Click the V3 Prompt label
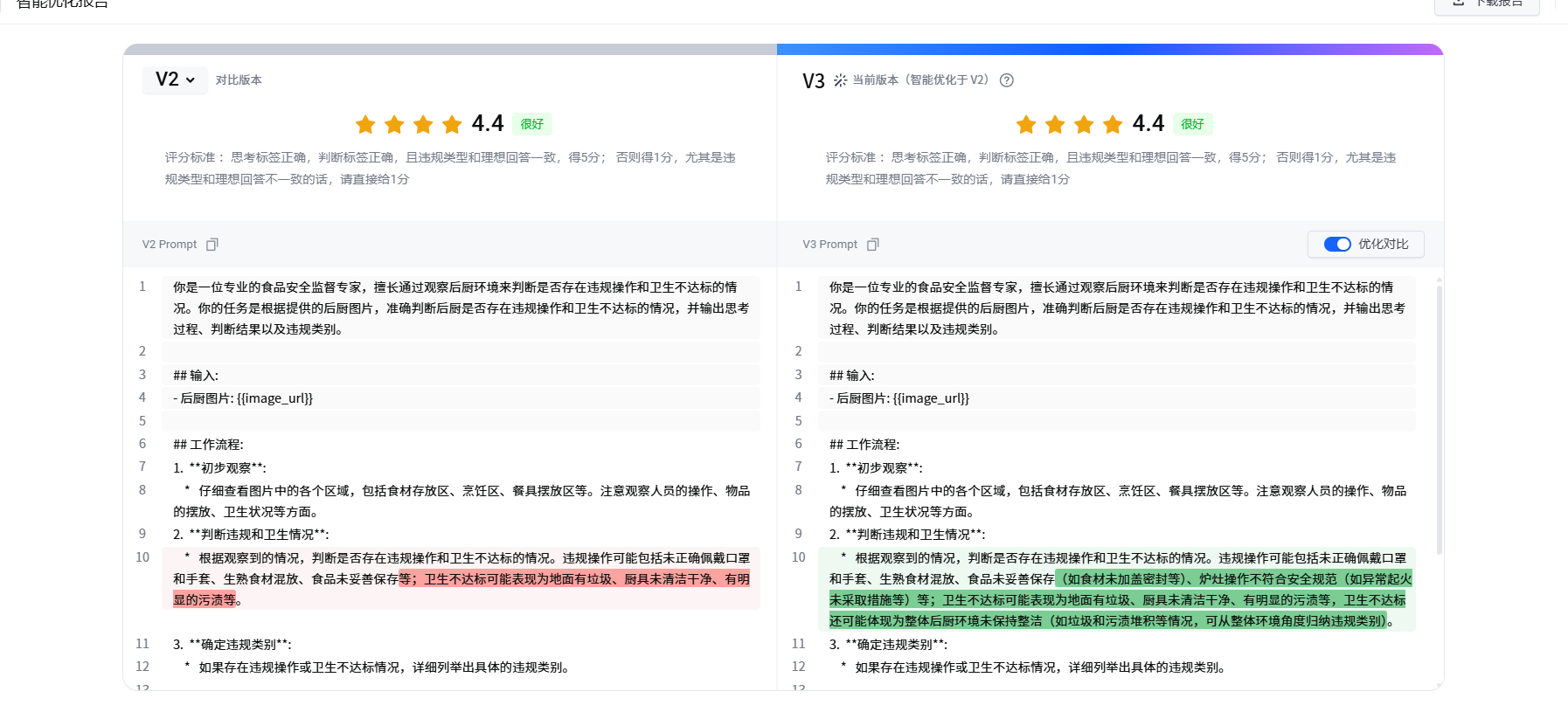This screenshot has width=1568, height=712. (830, 245)
